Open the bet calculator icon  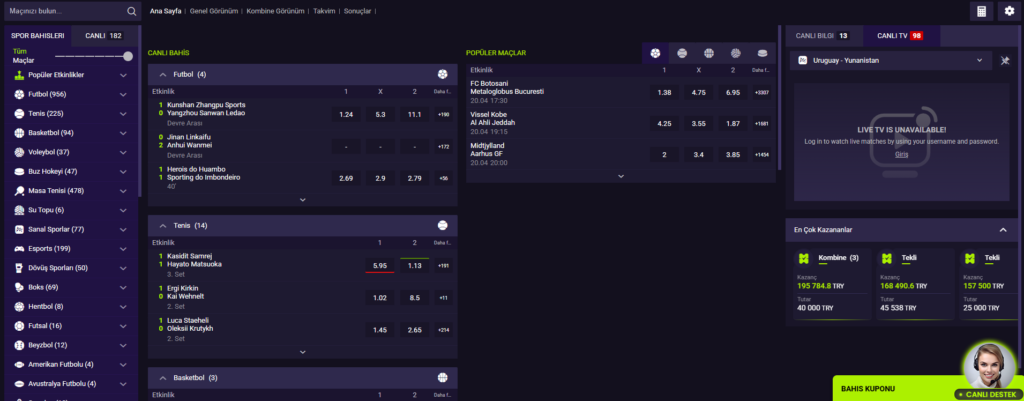coord(981,11)
